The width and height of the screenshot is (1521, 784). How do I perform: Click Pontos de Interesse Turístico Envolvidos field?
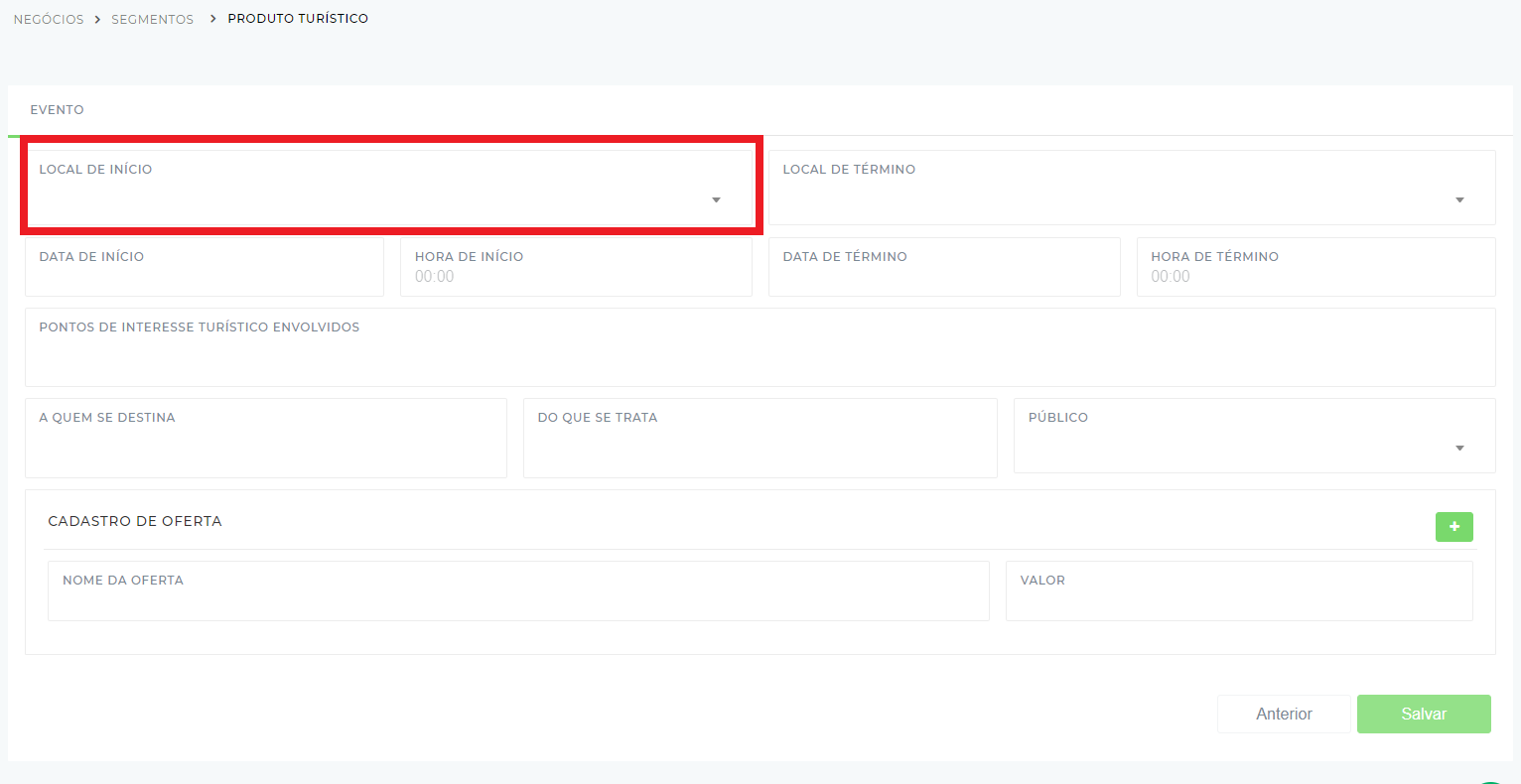coord(760,347)
